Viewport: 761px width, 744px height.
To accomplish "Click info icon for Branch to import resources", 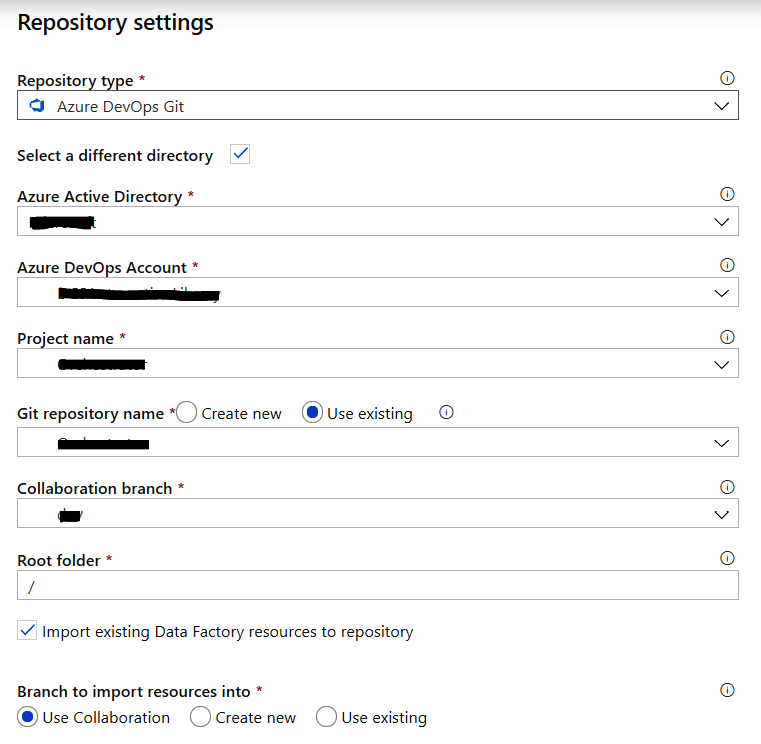I will [x=727, y=690].
